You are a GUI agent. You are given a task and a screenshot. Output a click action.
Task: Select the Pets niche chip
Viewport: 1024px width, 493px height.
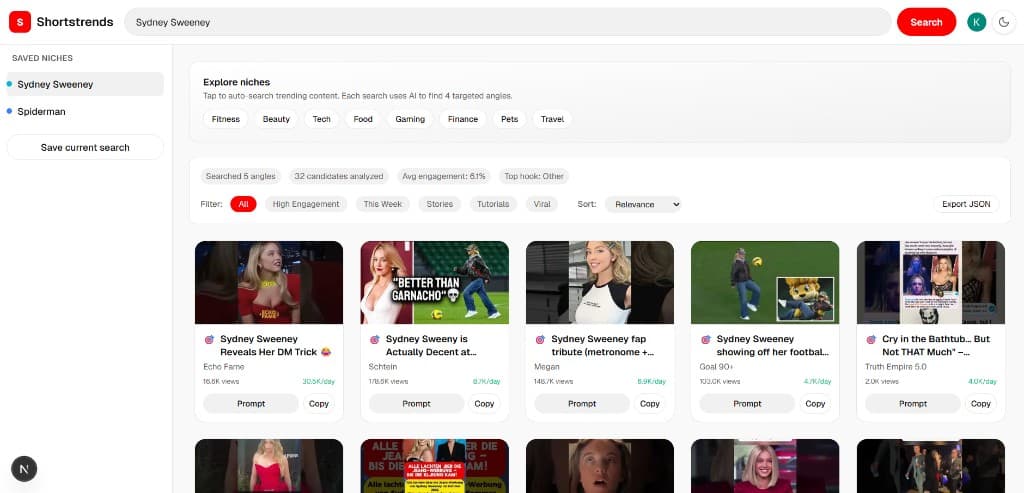[509, 119]
